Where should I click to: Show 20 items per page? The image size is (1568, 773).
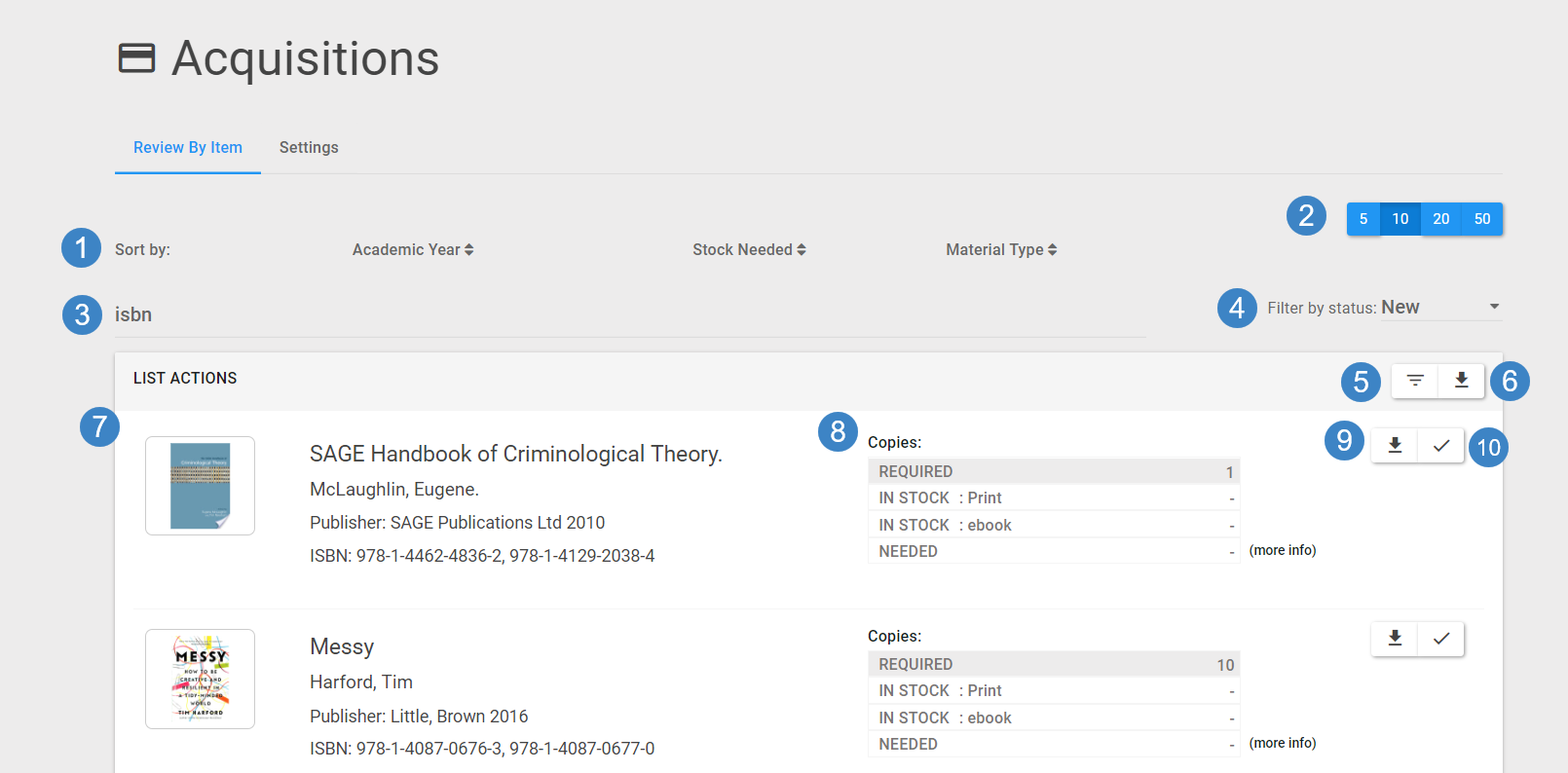(x=1441, y=219)
